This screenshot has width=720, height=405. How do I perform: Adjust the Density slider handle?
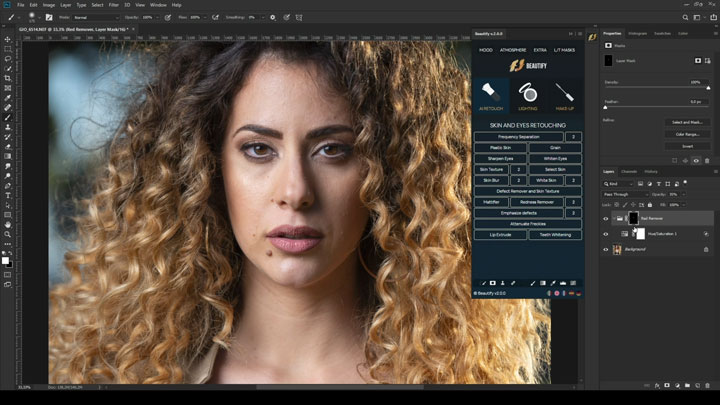pyautogui.click(x=708, y=88)
